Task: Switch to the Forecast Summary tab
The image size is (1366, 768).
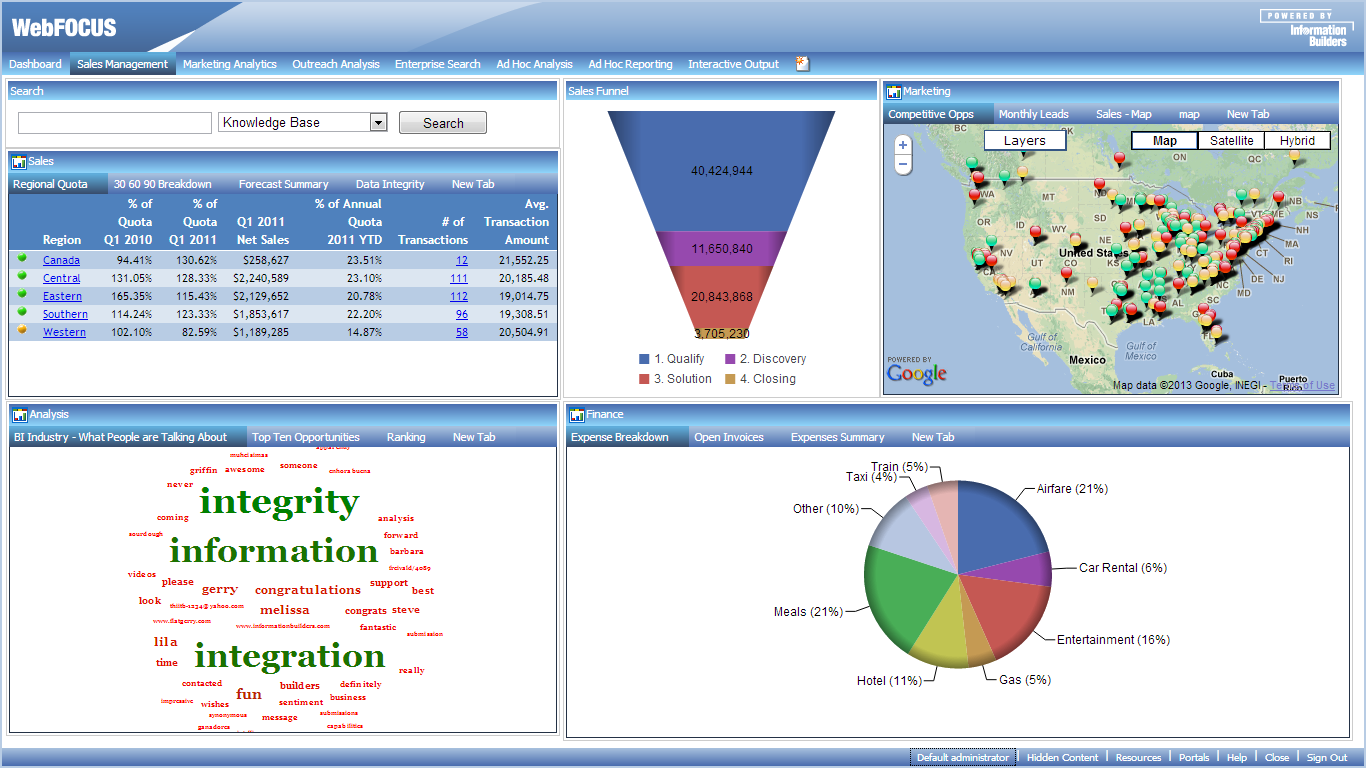Action: [283, 184]
